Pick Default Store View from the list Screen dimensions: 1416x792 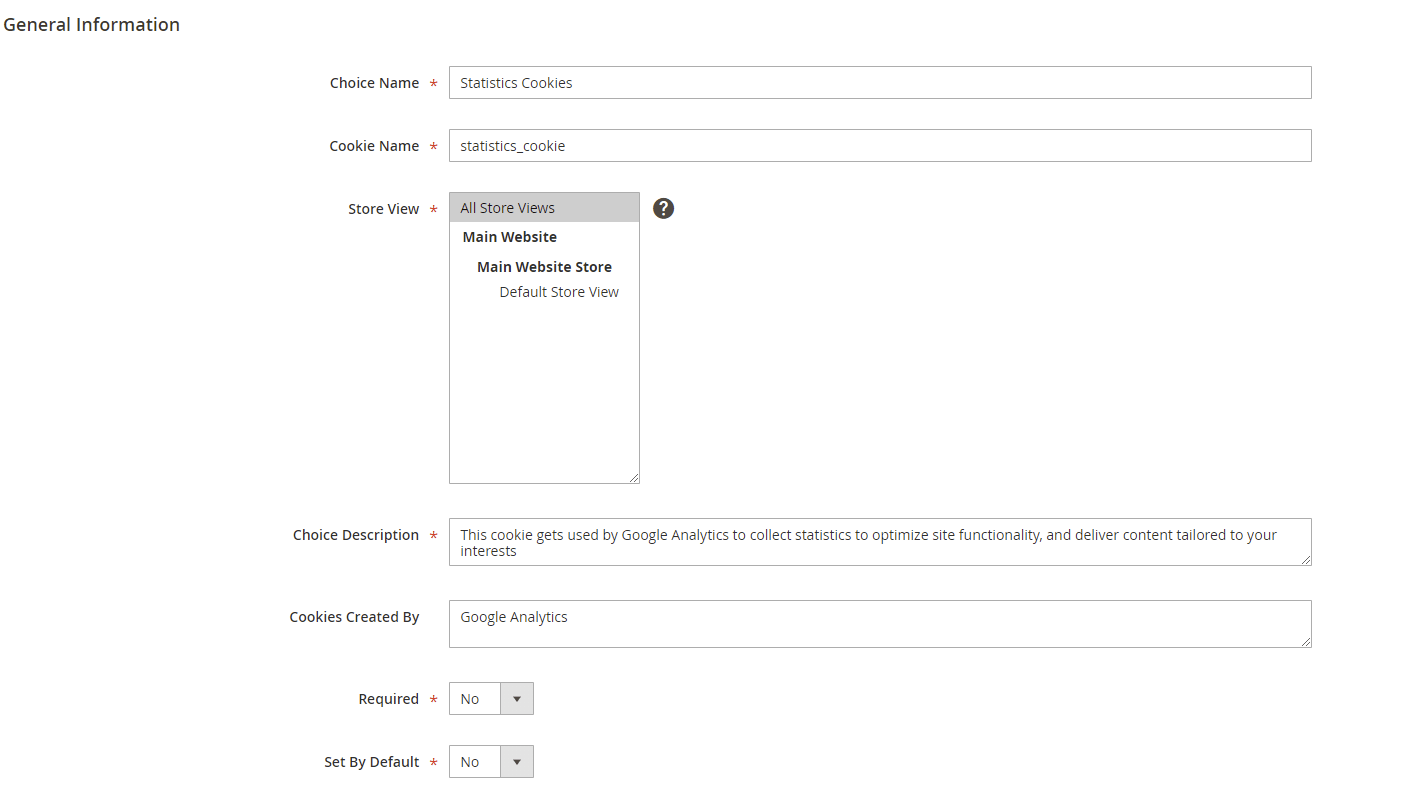pos(559,292)
